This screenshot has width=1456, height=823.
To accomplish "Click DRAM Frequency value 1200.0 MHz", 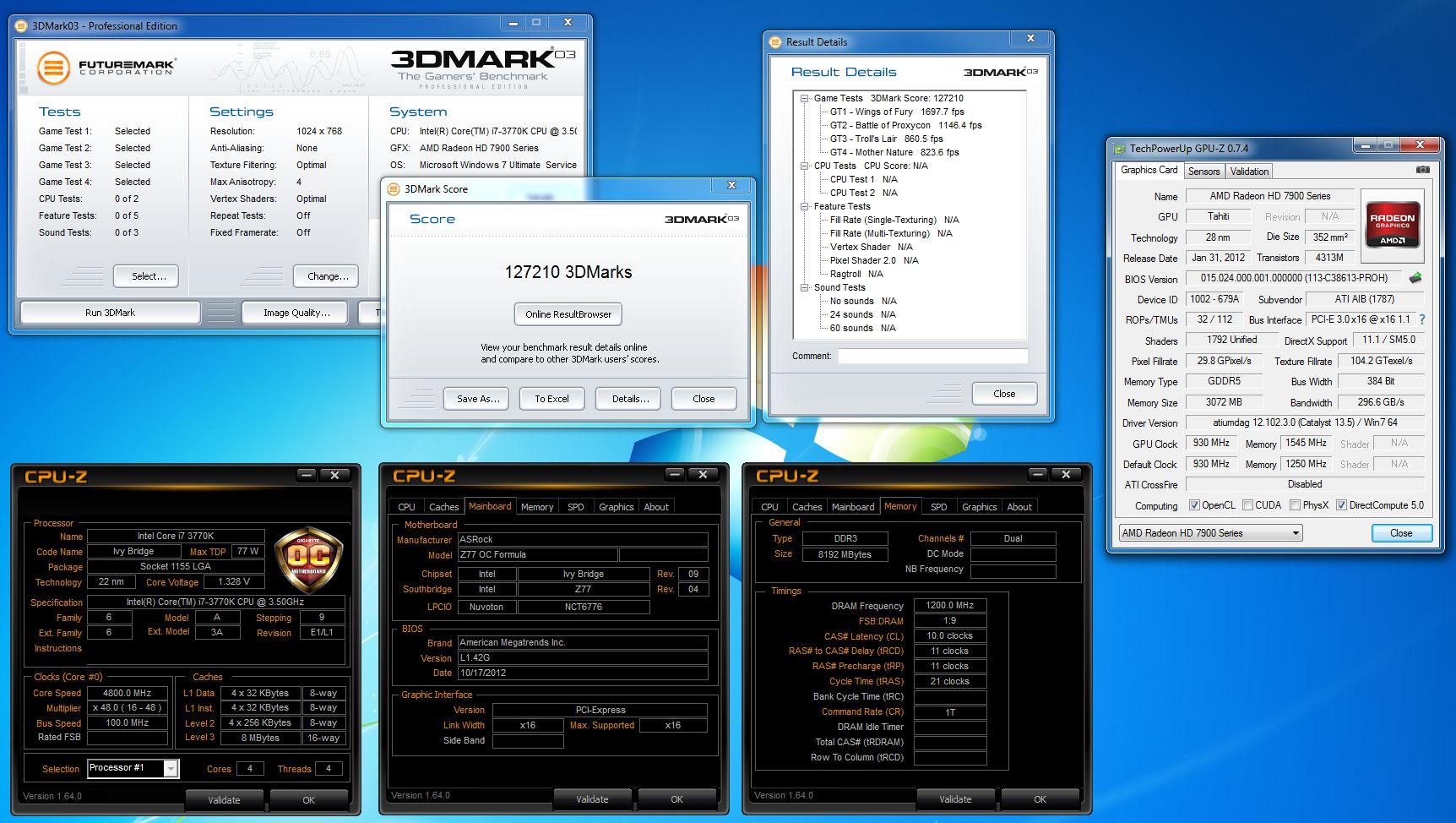I will pyautogui.click(x=950, y=606).
